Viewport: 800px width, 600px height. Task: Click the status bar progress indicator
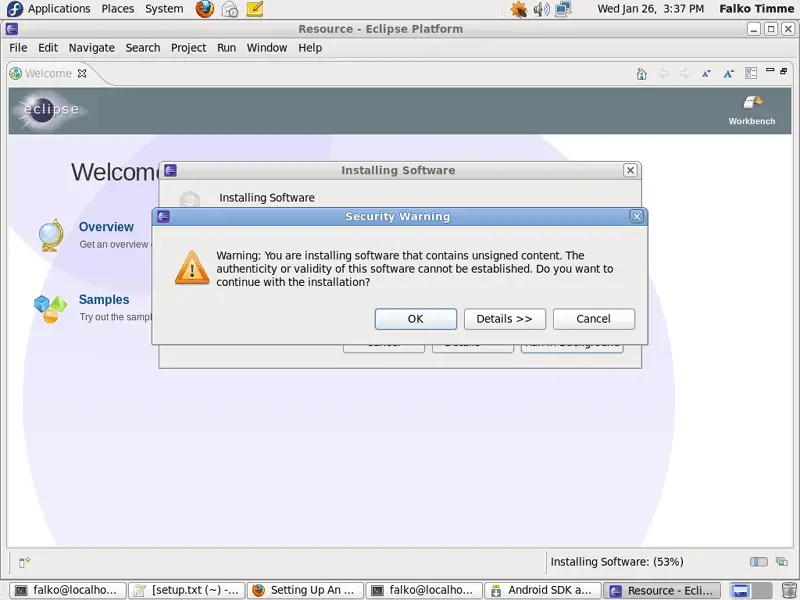click(759, 562)
